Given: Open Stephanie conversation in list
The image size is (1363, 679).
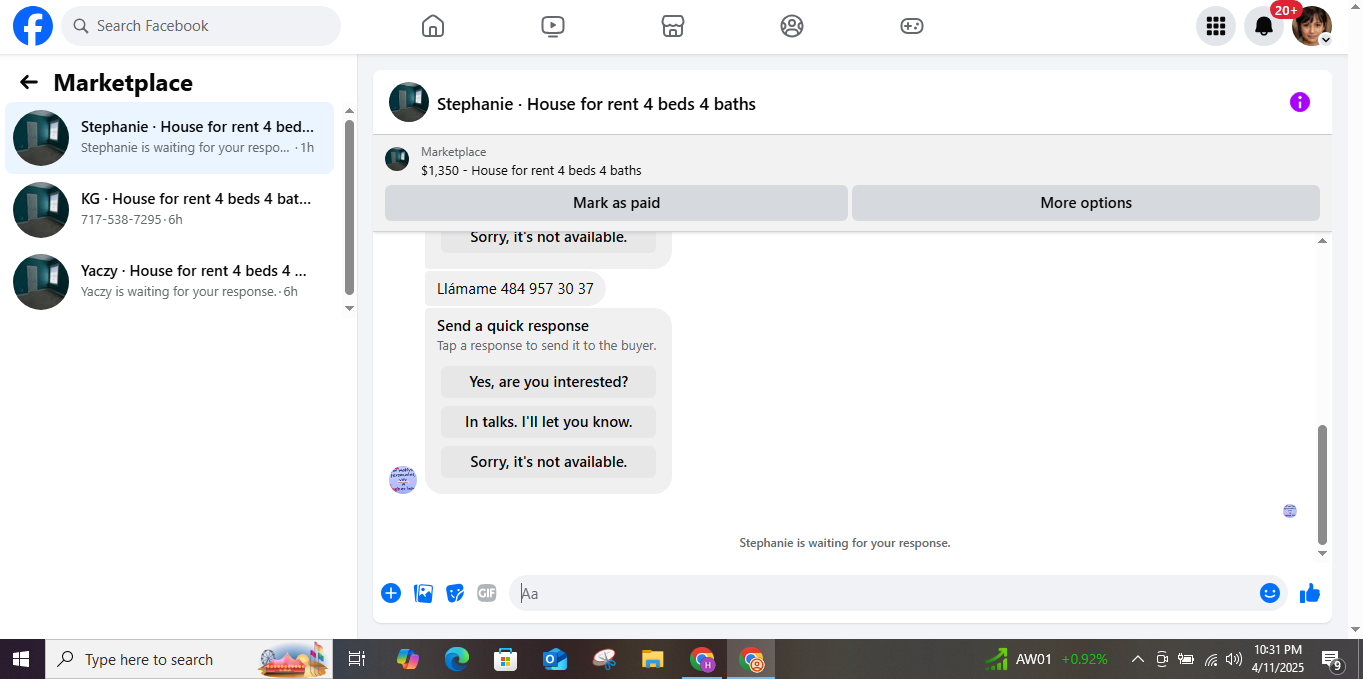Looking at the screenshot, I should [x=170, y=138].
